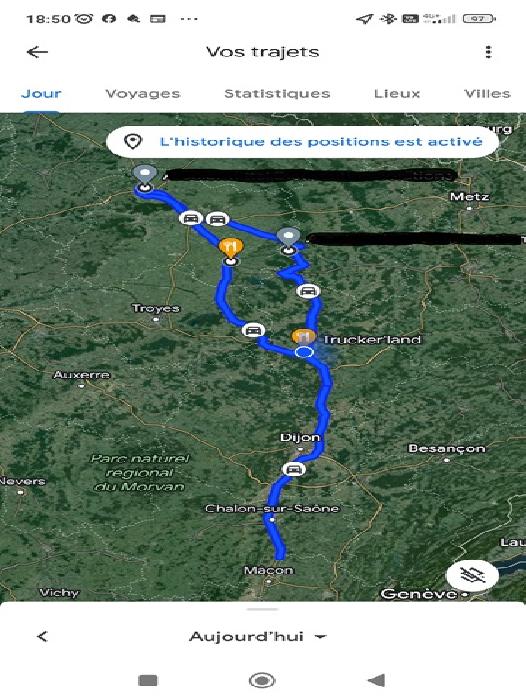Tap the map layers toggle icon
This screenshot has height=700, width=526.
pos(472,575)
